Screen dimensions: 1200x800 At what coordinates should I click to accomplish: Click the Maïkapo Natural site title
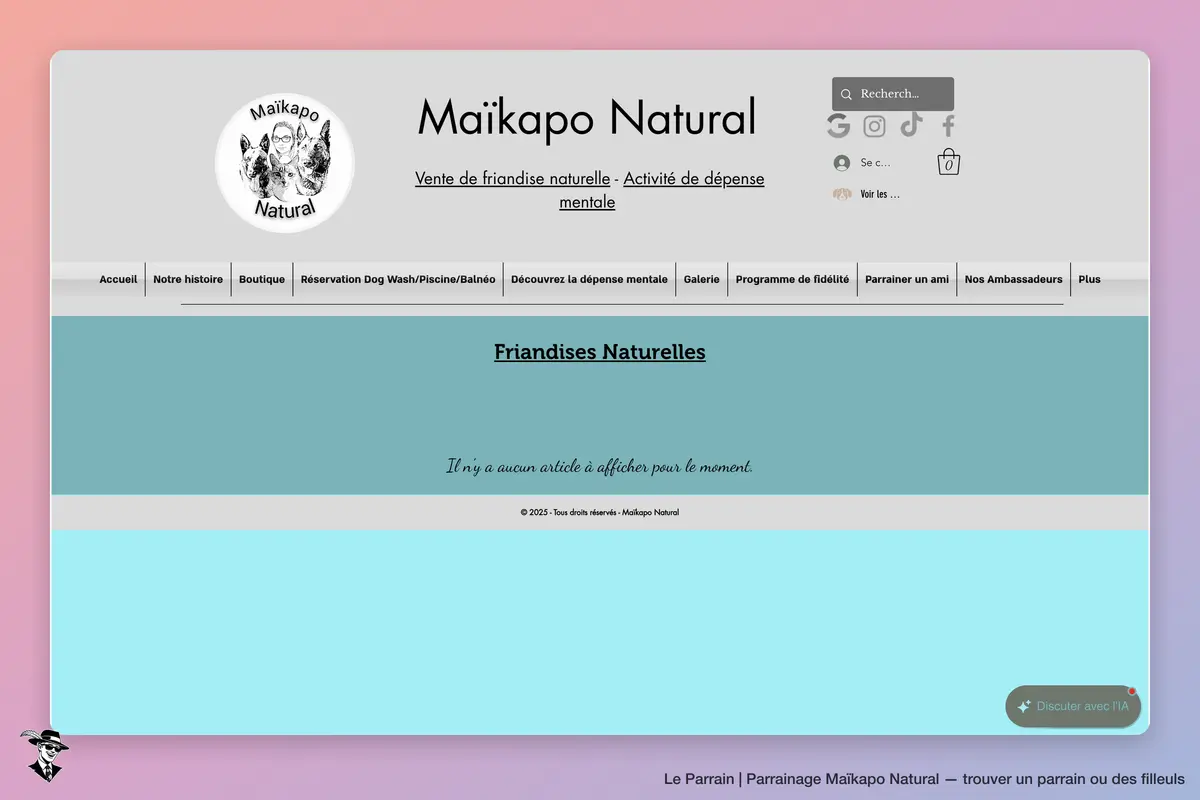point(587,117)
